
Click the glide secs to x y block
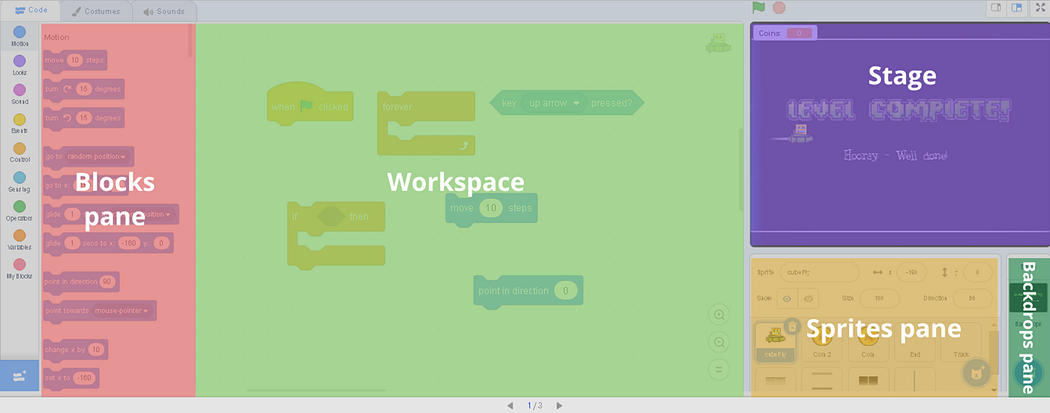tap(108, 243)
